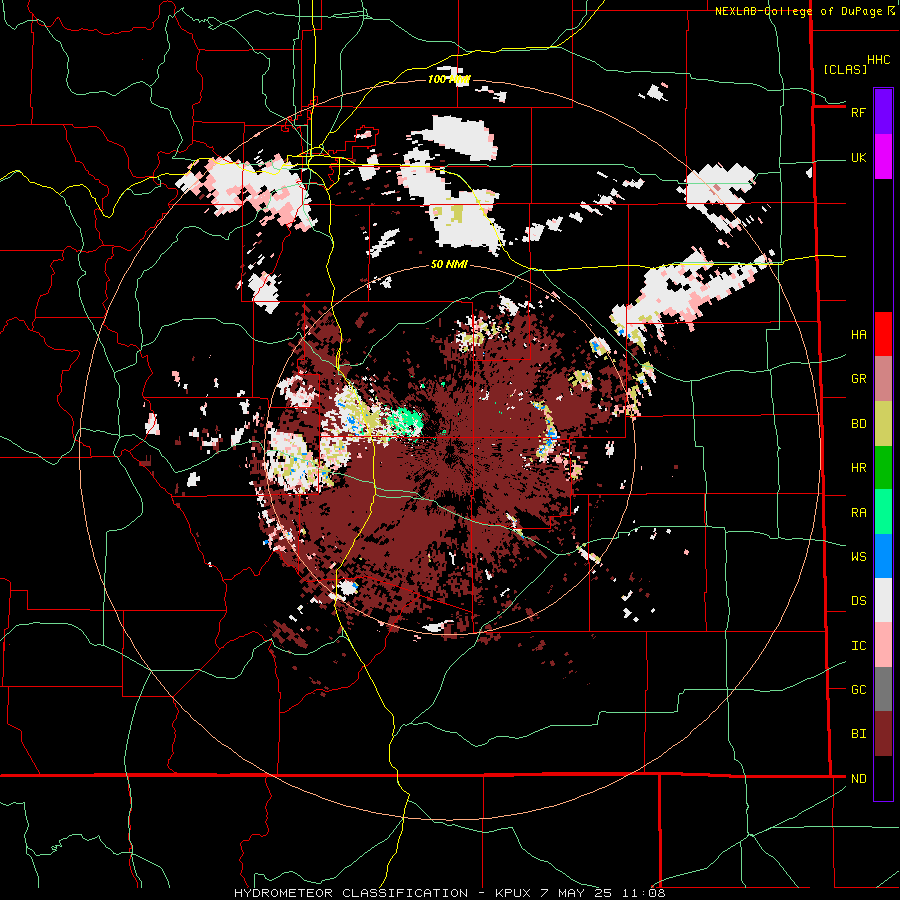Image resolution: width=900 pixels, height=900 pixels.
Task: Click the HA legend label
Action: click(858, 335)
